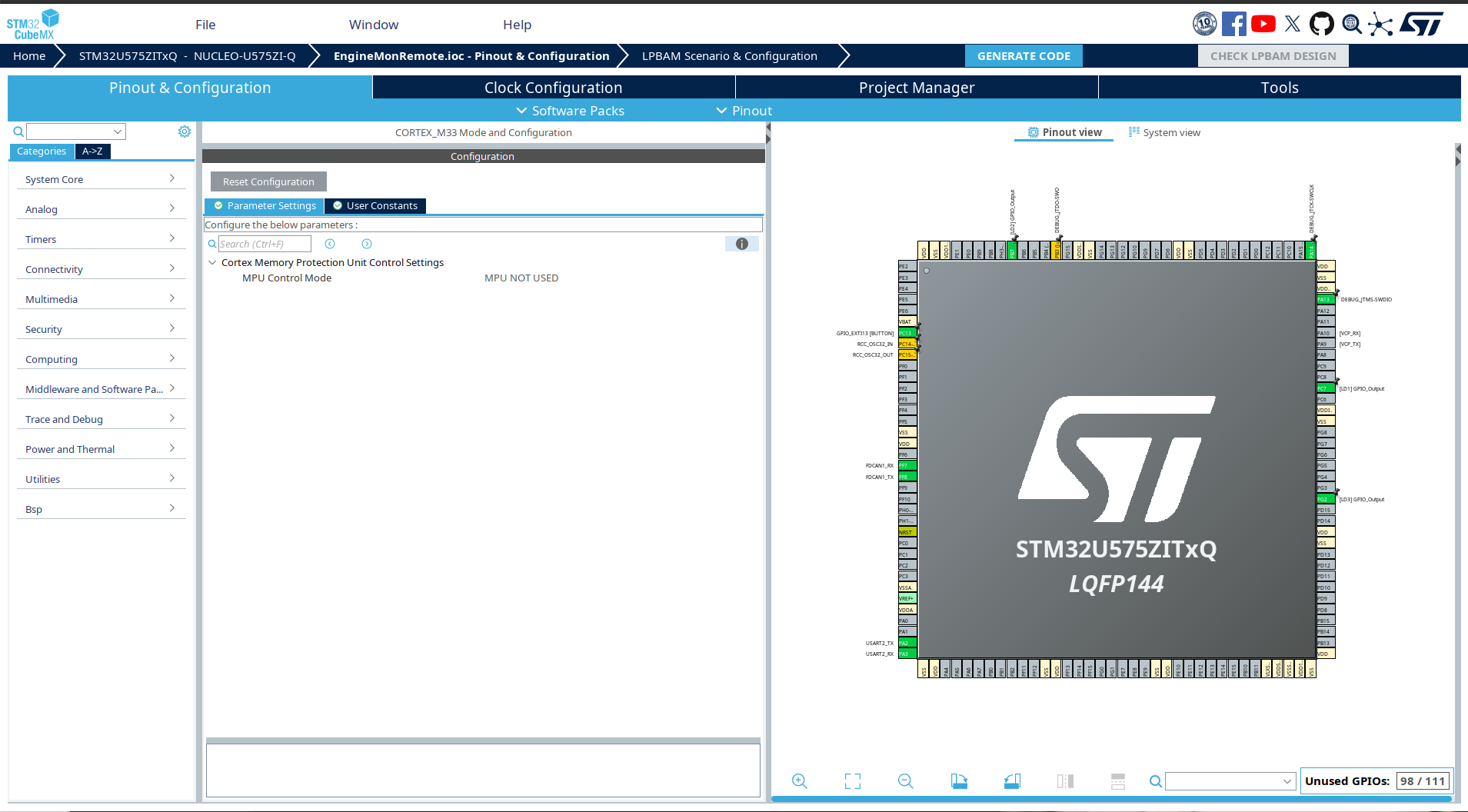
Task: Switch to System view
Action: pyautogui.click(x=1163, y=132)
